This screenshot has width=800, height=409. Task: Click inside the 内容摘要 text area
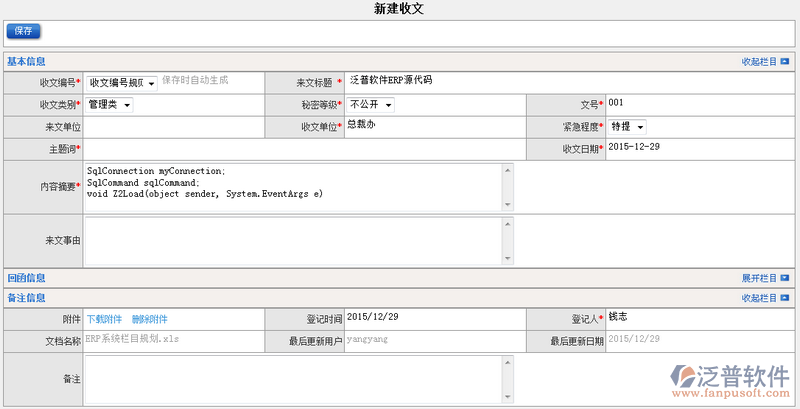click(294, 187)
